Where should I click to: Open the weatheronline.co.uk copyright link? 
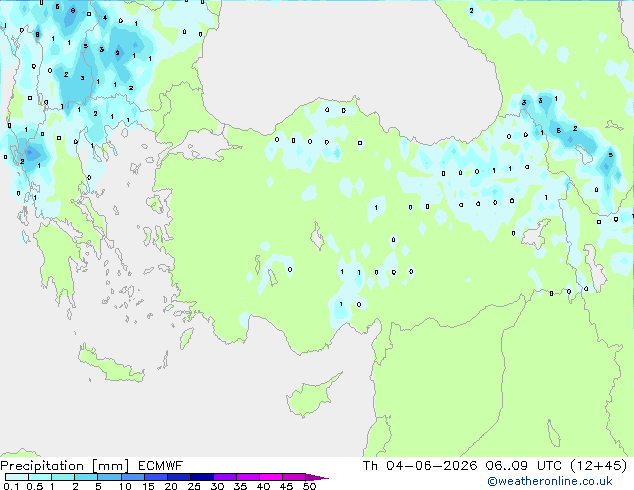(x=549, y=481)
